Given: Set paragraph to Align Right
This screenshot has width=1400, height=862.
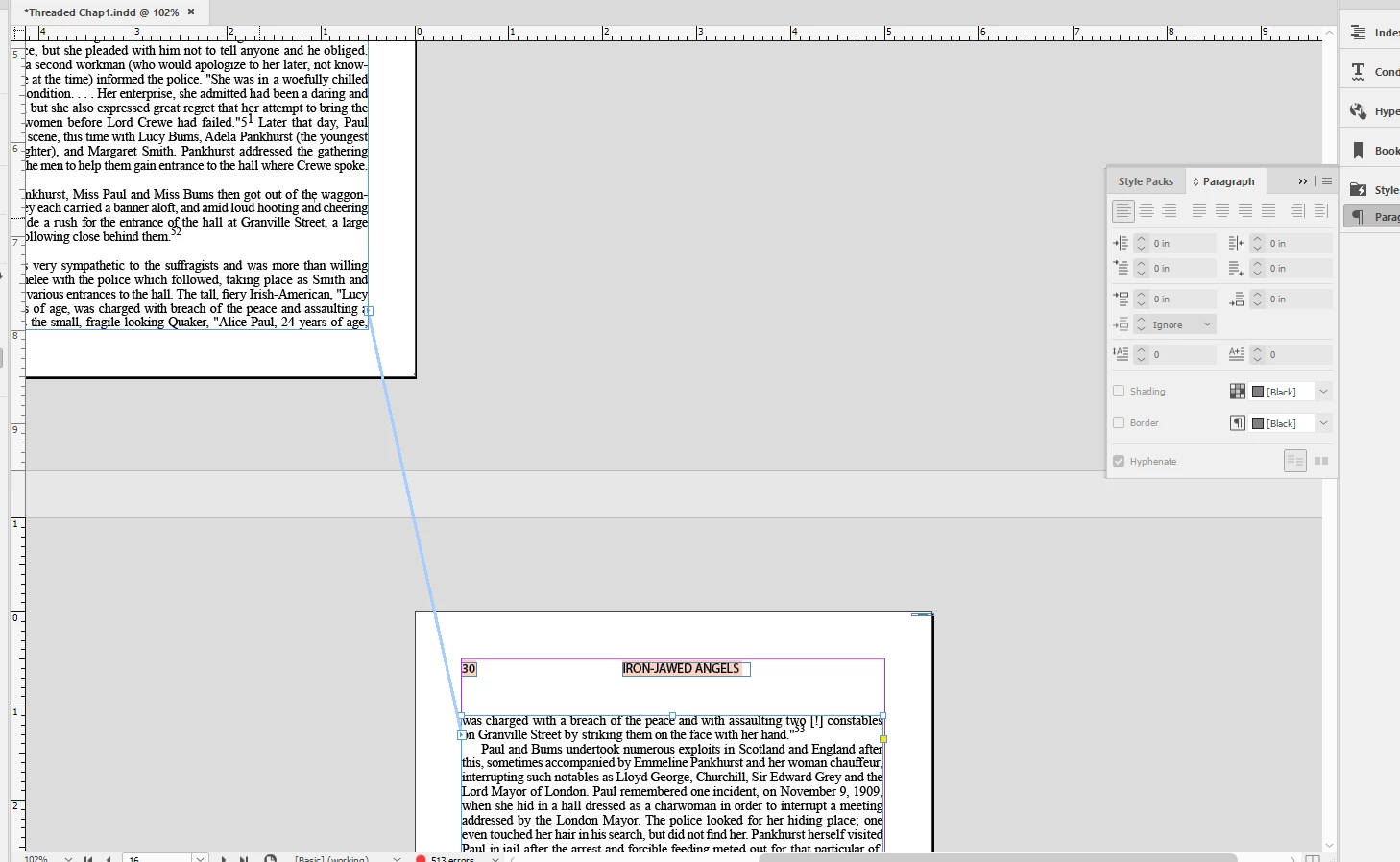Looking at the screenshot, I should 1170,211.
